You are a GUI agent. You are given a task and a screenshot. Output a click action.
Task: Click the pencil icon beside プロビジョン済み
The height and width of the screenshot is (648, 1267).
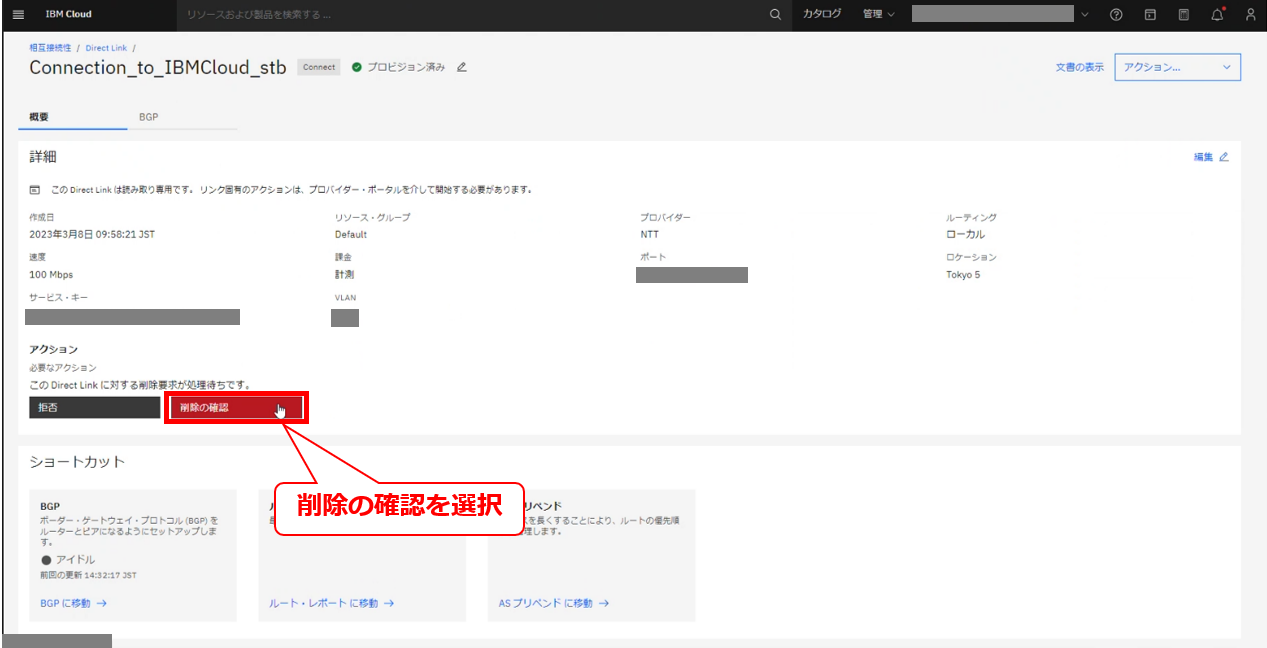coord(461,67)
